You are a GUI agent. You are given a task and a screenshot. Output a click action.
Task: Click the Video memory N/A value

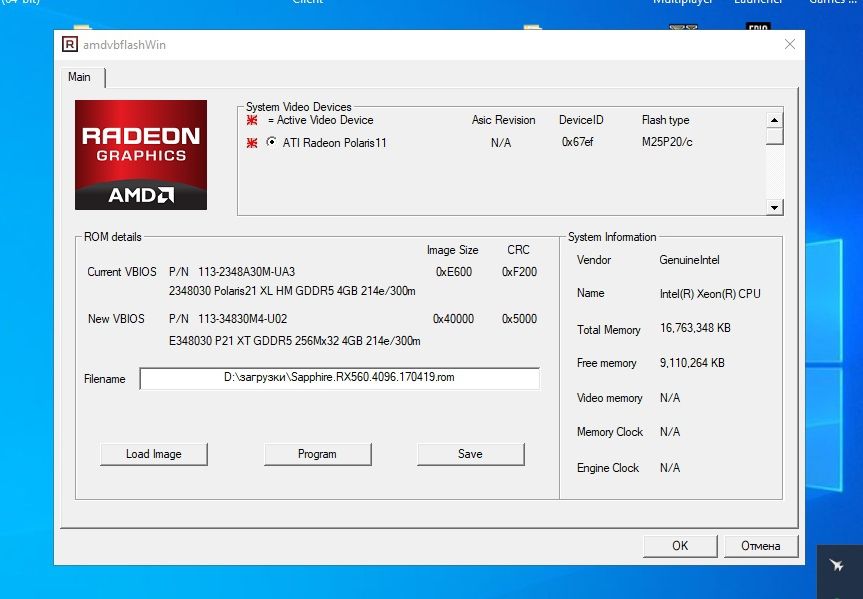pyautogui.click(x=670, y=397)
